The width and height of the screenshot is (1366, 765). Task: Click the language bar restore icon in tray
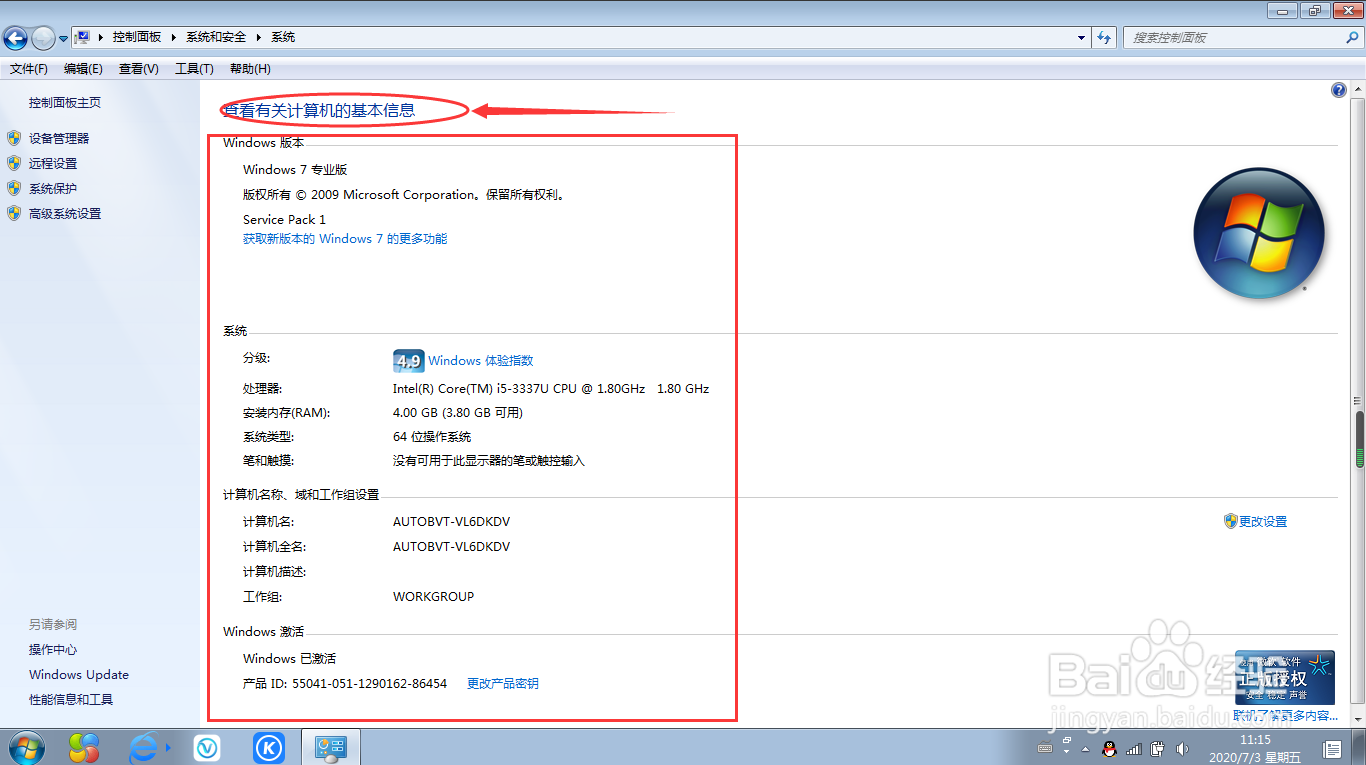pyautogui.click(x=1068, y=740)
